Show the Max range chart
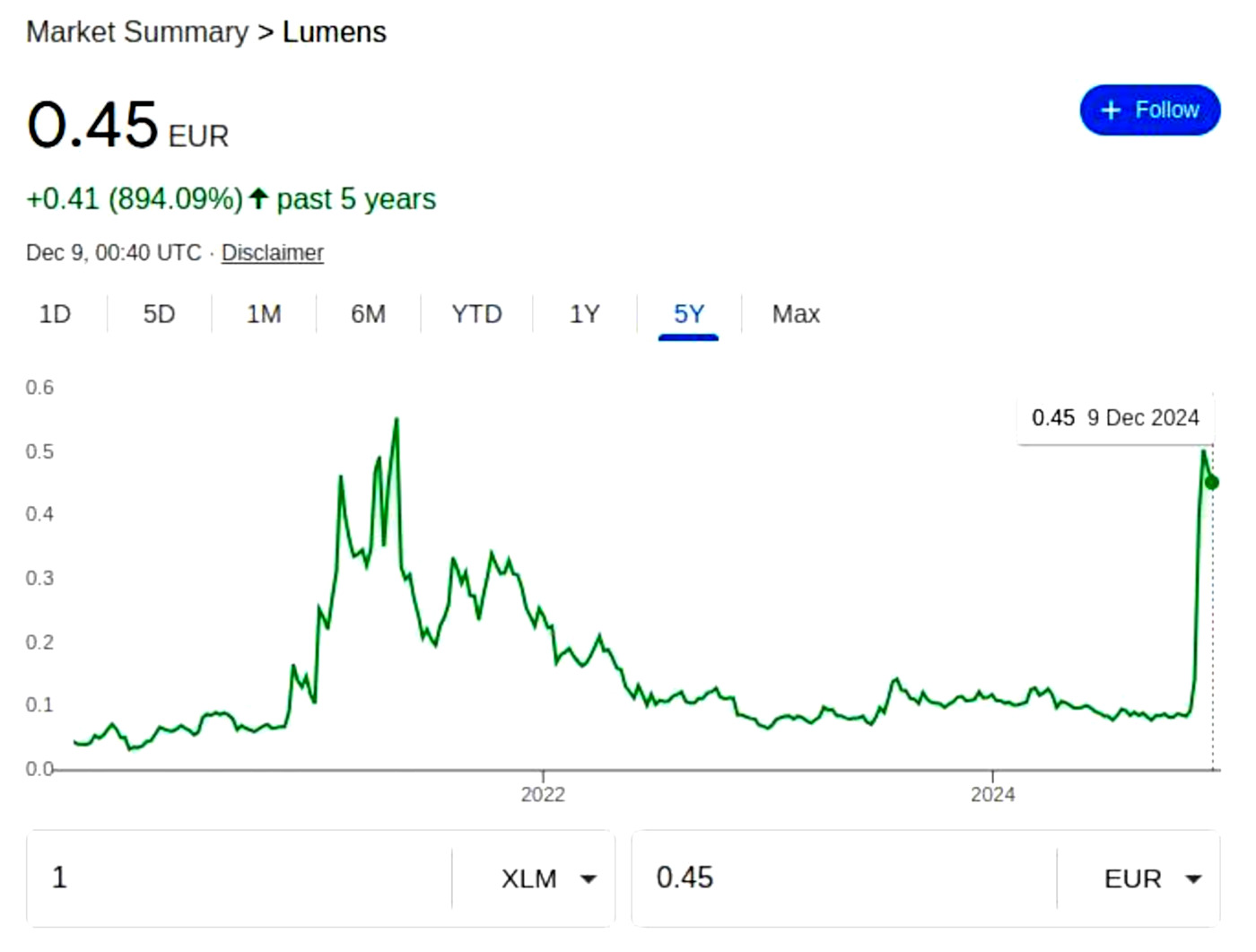This screenshot has width=1256, height=952. click(796, 314)
